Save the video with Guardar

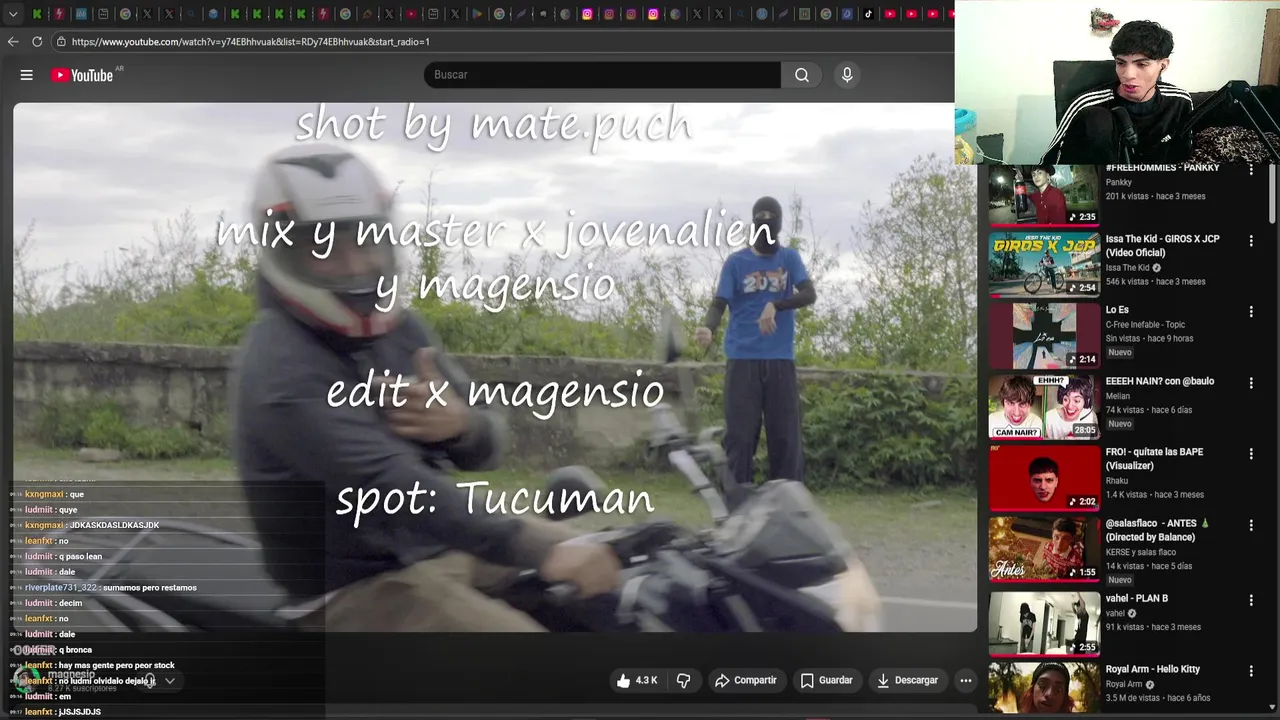(x=826, y=680)
